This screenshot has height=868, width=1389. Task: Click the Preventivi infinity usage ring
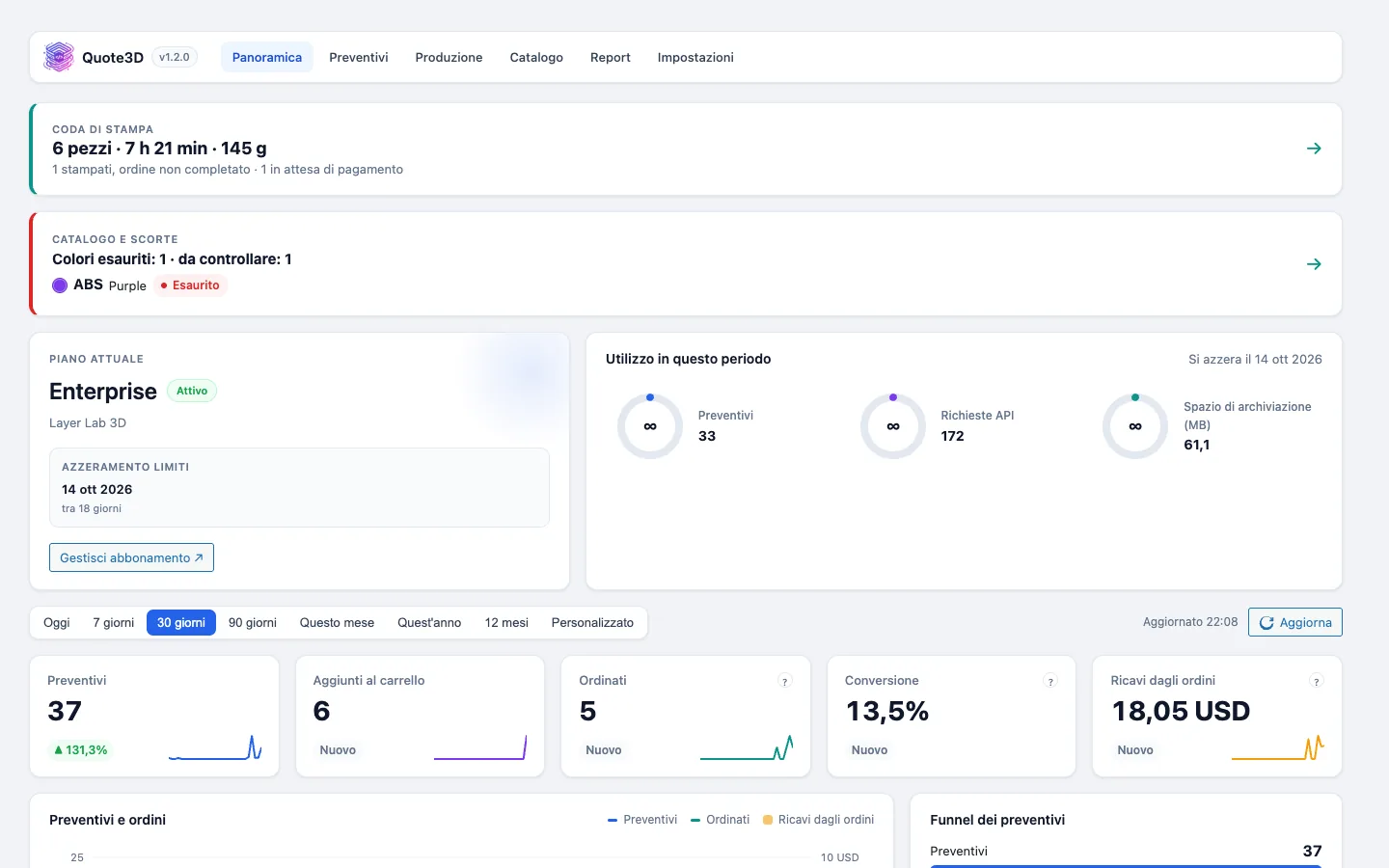tap(650, 426)
